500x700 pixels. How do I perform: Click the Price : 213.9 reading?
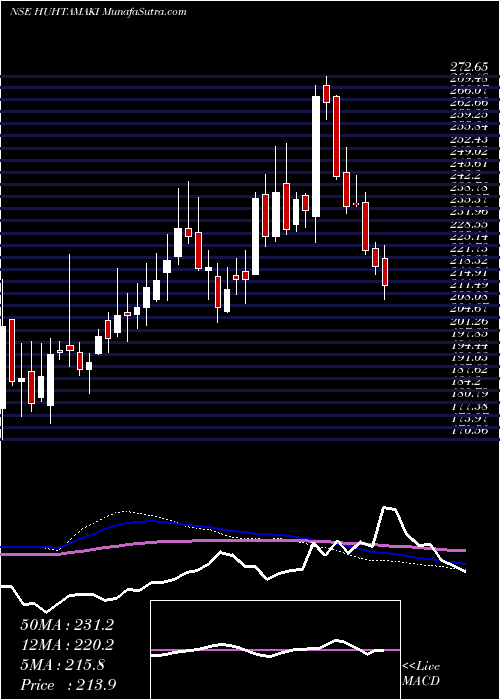click(x=69, y=685)
